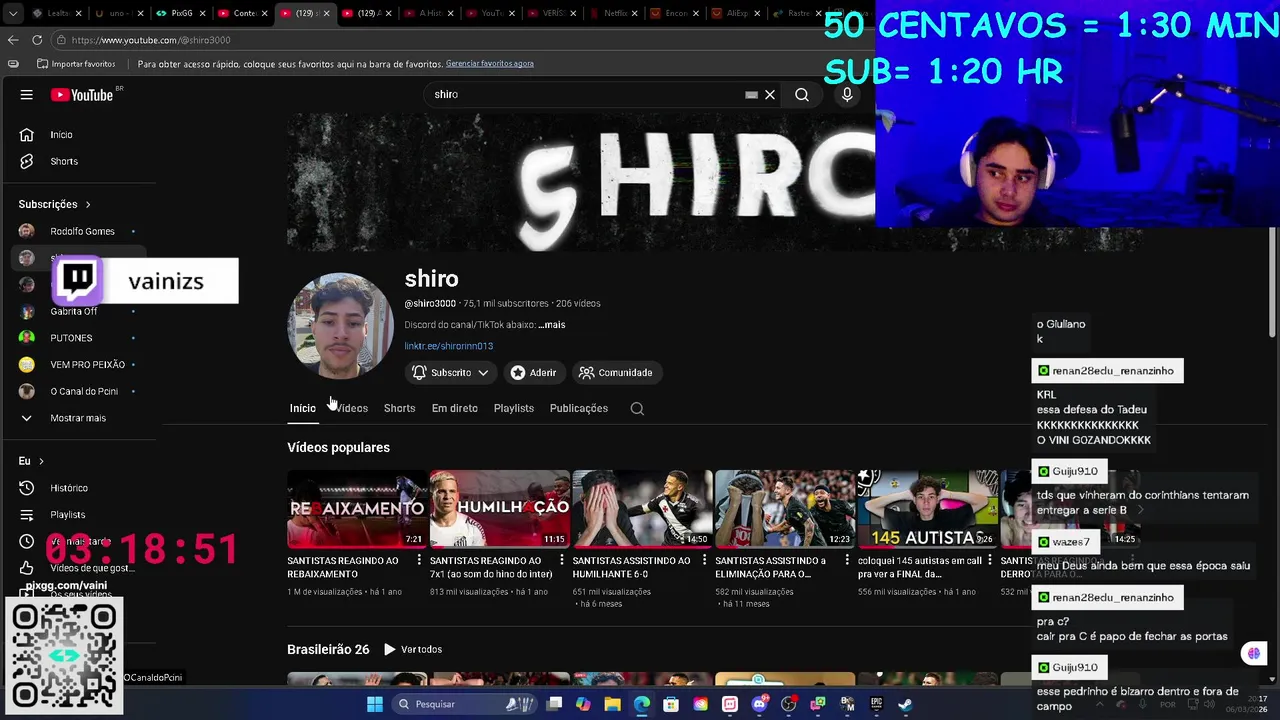Click the shiro channel avatar
1280x720 pixels.
tap(340, 326)
